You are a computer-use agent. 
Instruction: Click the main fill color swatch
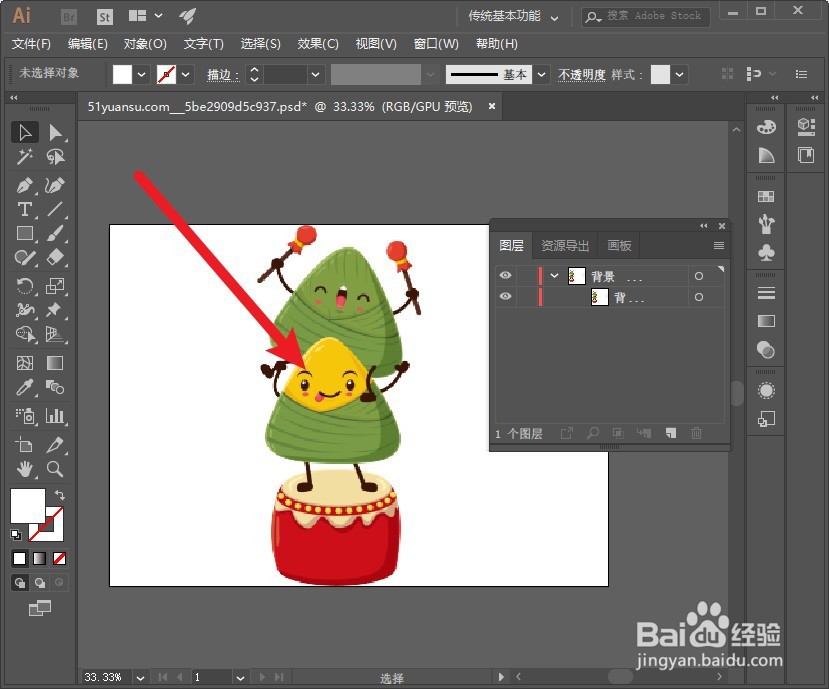27,506
